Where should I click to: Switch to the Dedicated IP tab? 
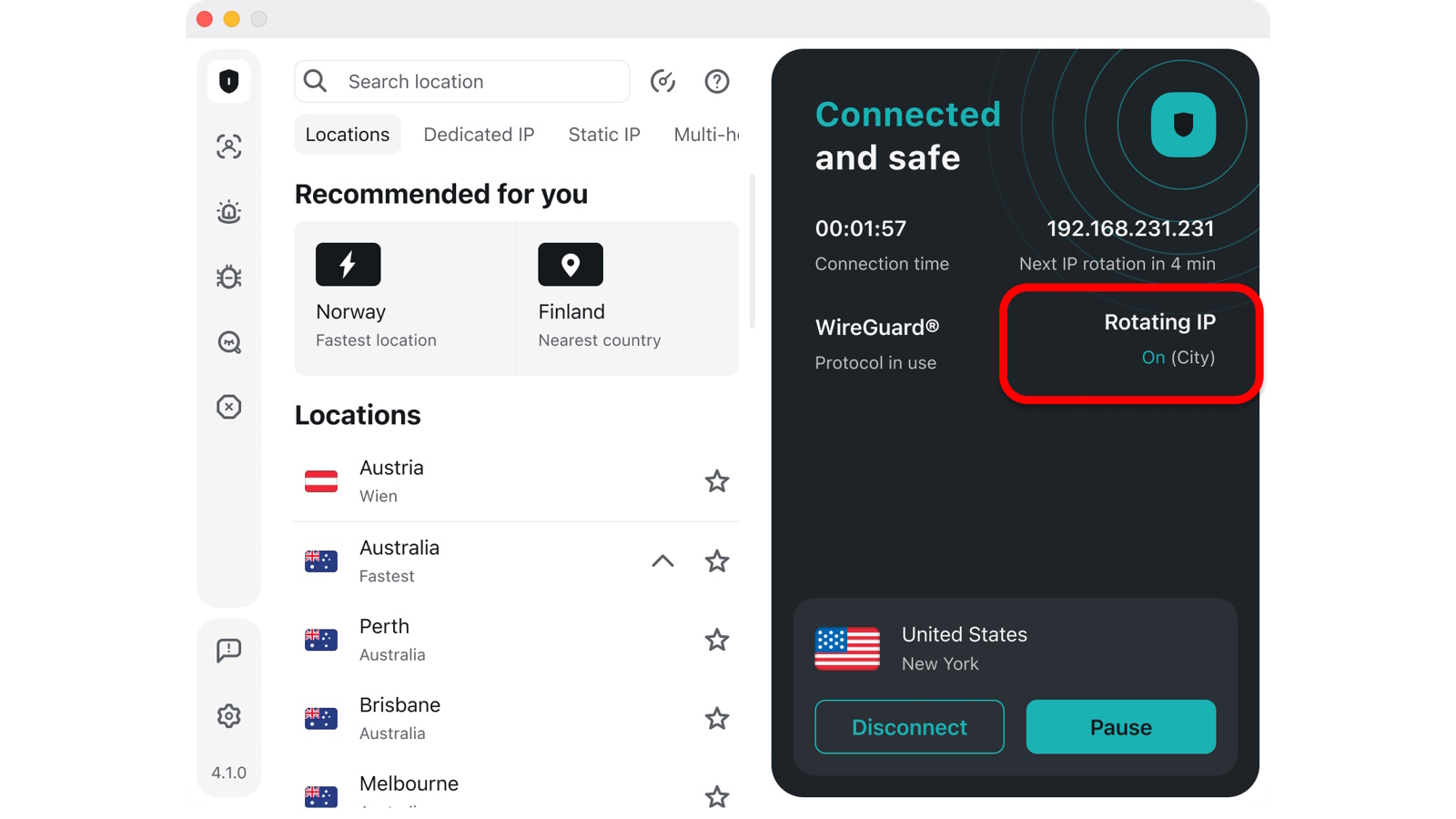coord(479,134)
